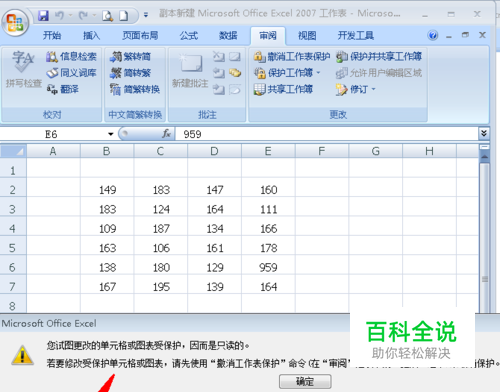500x392 pixels.
Task: Select column H header
Action: (x=429, y=151)
